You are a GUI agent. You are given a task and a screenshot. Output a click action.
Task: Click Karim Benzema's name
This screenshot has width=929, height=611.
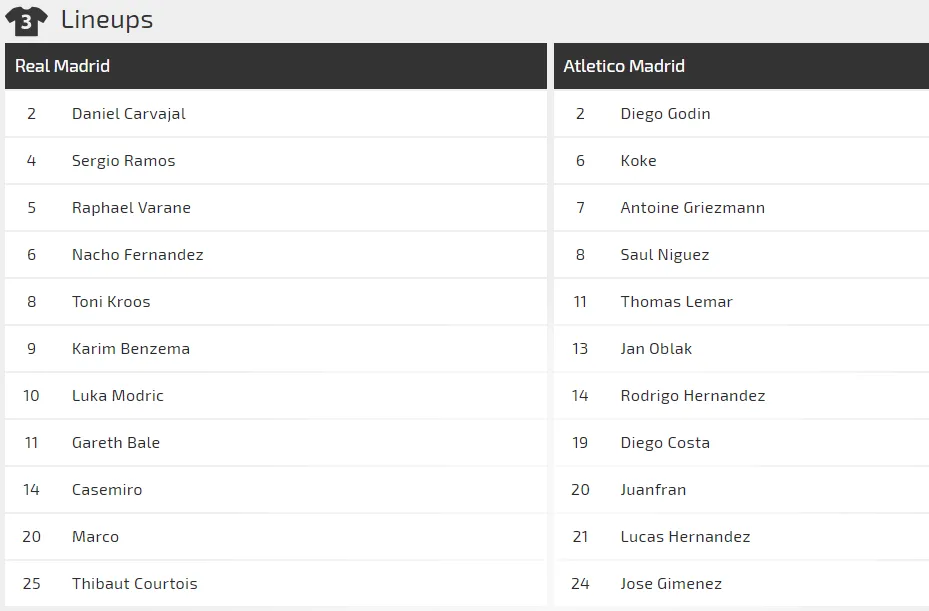tap(131, 349)
